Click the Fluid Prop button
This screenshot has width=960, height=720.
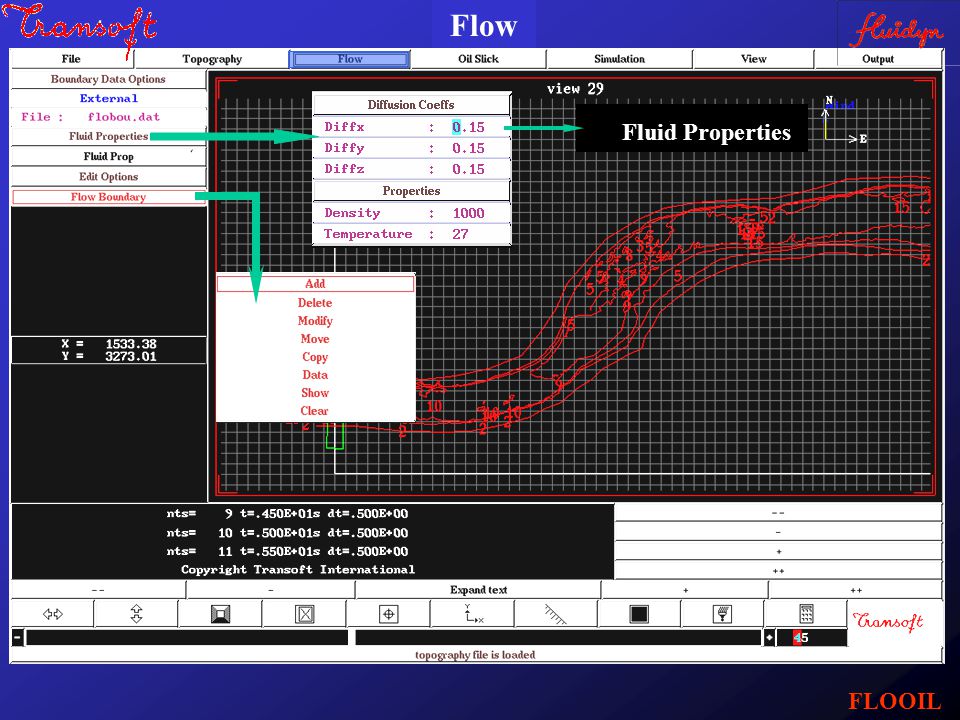coord(108,156)
